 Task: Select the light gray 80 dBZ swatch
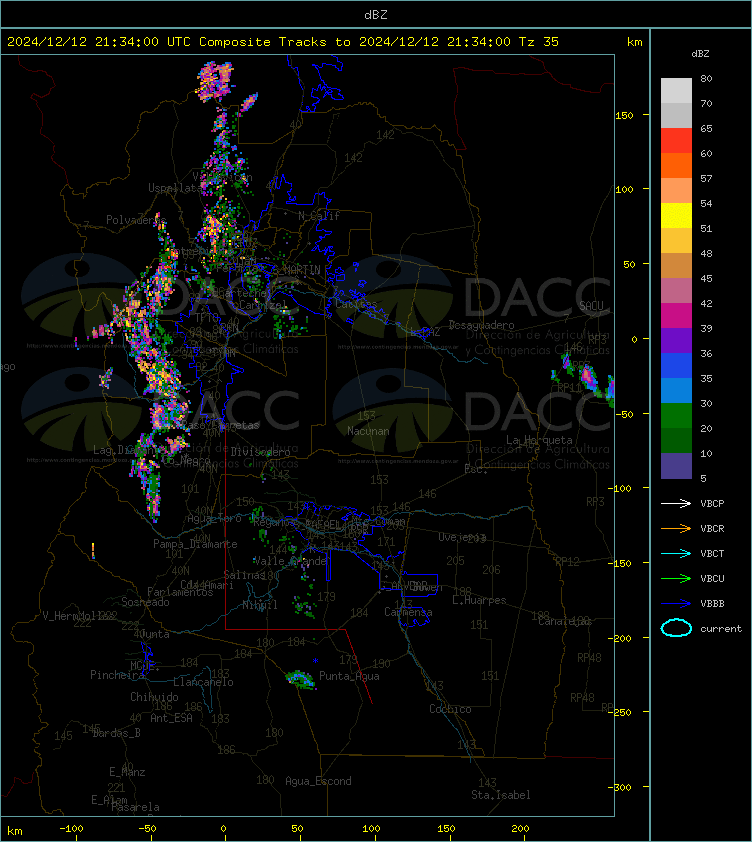point(676,90)
